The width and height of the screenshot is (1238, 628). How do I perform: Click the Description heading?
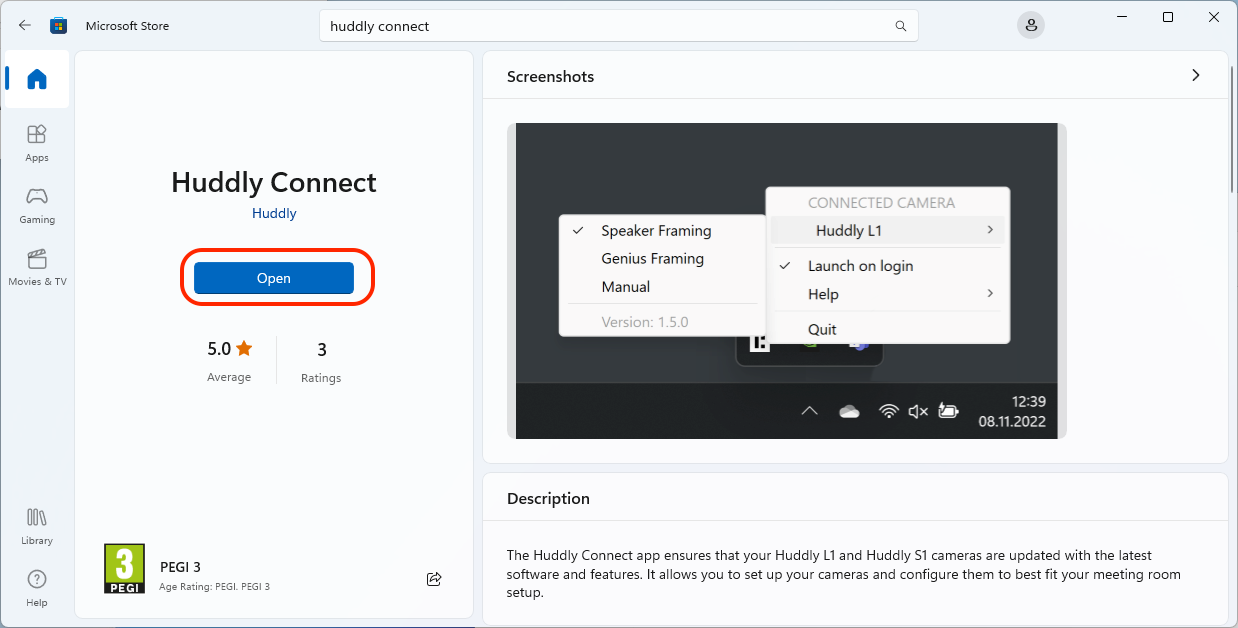pos(548,498)
